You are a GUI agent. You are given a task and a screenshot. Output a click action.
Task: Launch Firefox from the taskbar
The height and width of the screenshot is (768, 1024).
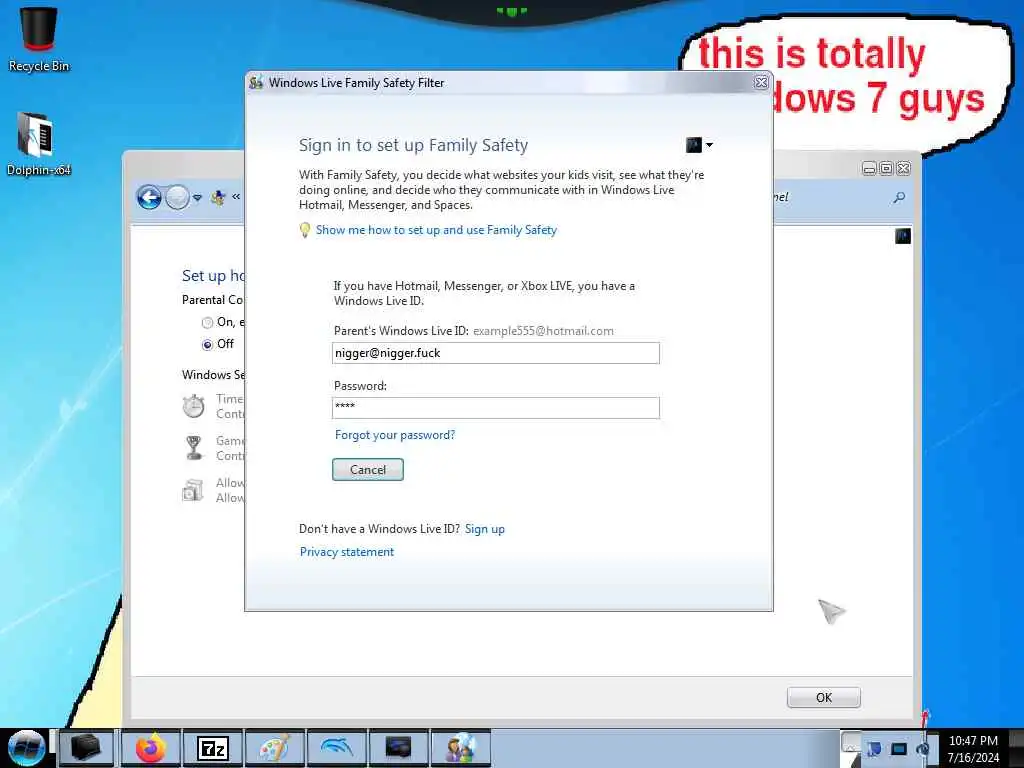[x=150, y=748]
